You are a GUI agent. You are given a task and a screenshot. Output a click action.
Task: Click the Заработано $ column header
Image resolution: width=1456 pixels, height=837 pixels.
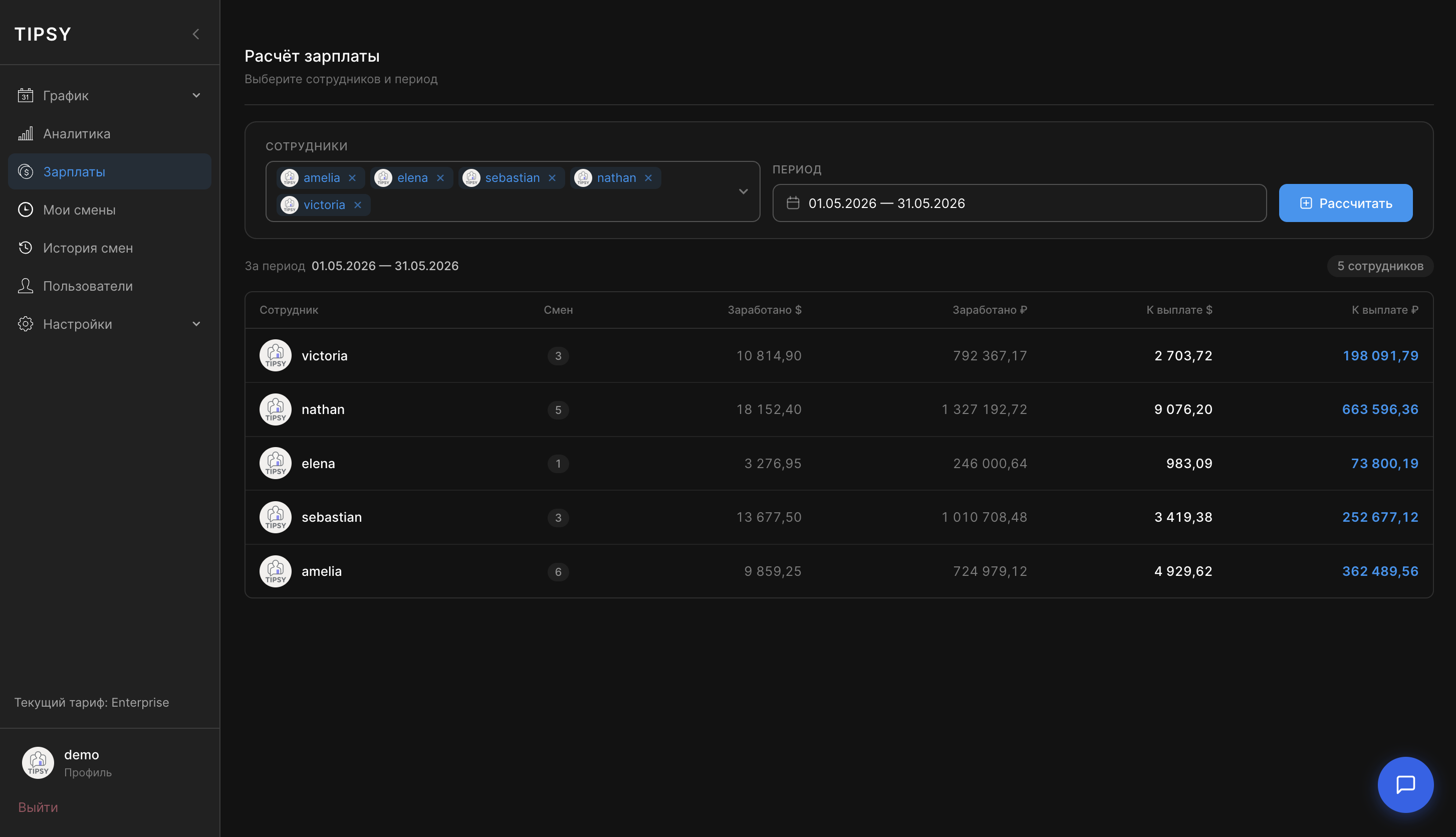coord(764,310)
